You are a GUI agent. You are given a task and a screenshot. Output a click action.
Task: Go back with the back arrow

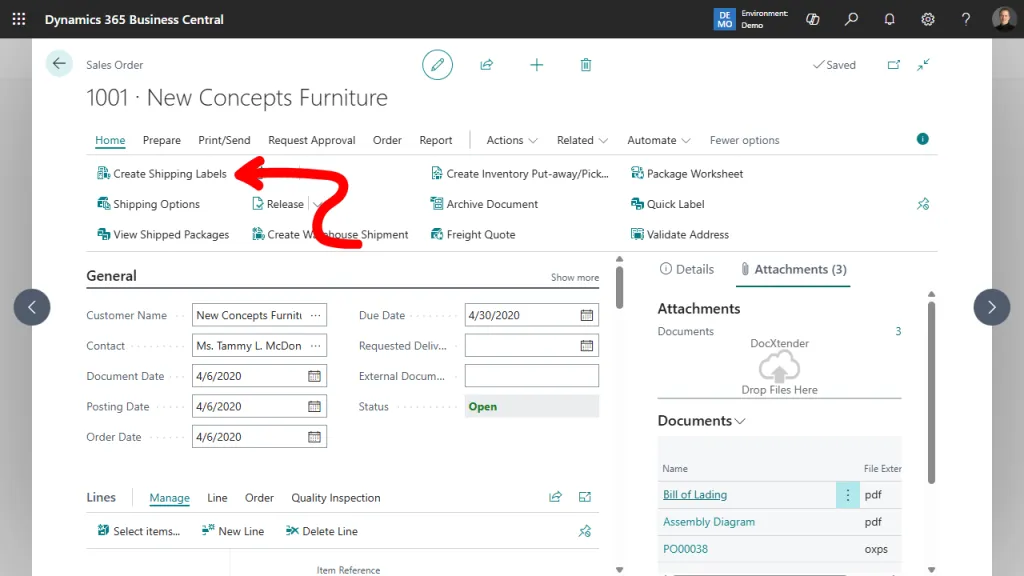[59, 64]
